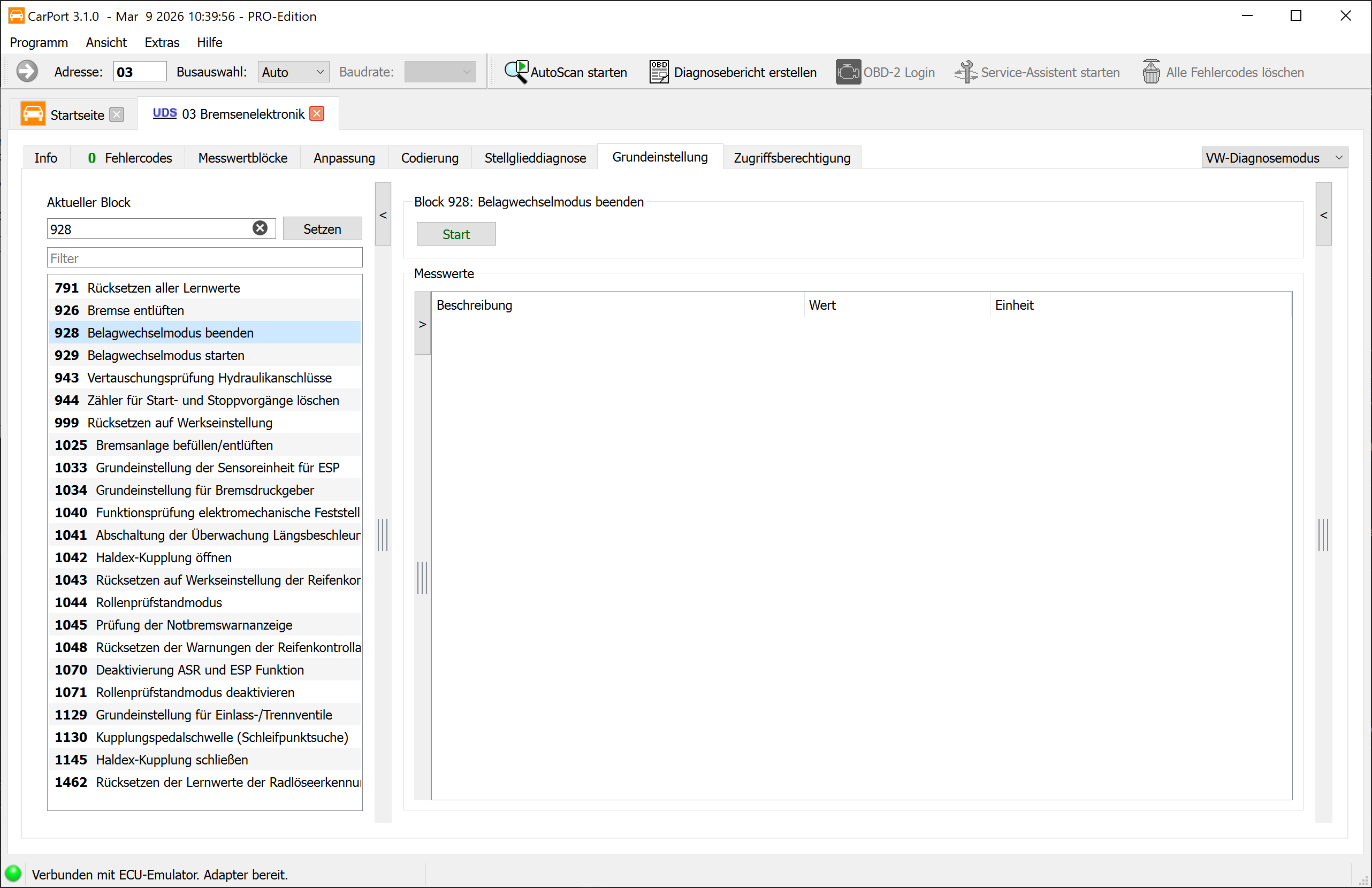The height and width of the screenshot is (888, 1372).
Task: Select block 791 Rücksetzen aller Lernwerte
Action: click(x=204, y=288)
